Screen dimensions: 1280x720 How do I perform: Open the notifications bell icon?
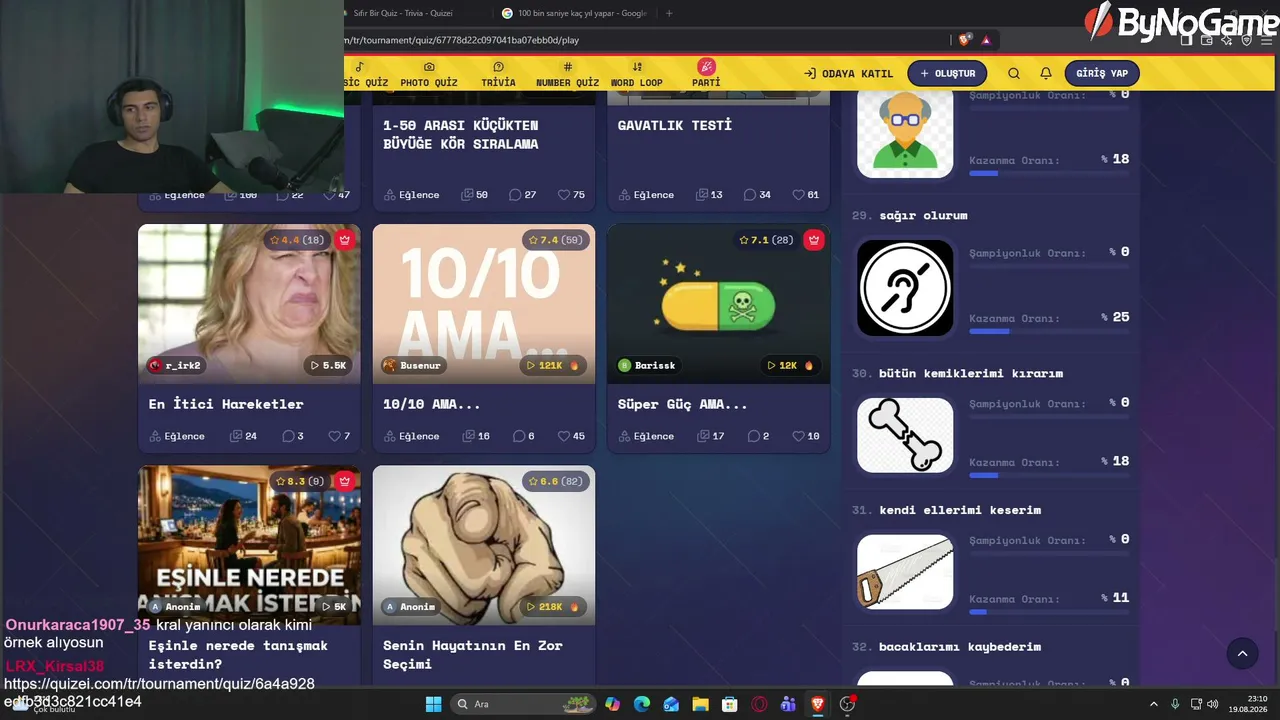tap(1046, 73)
